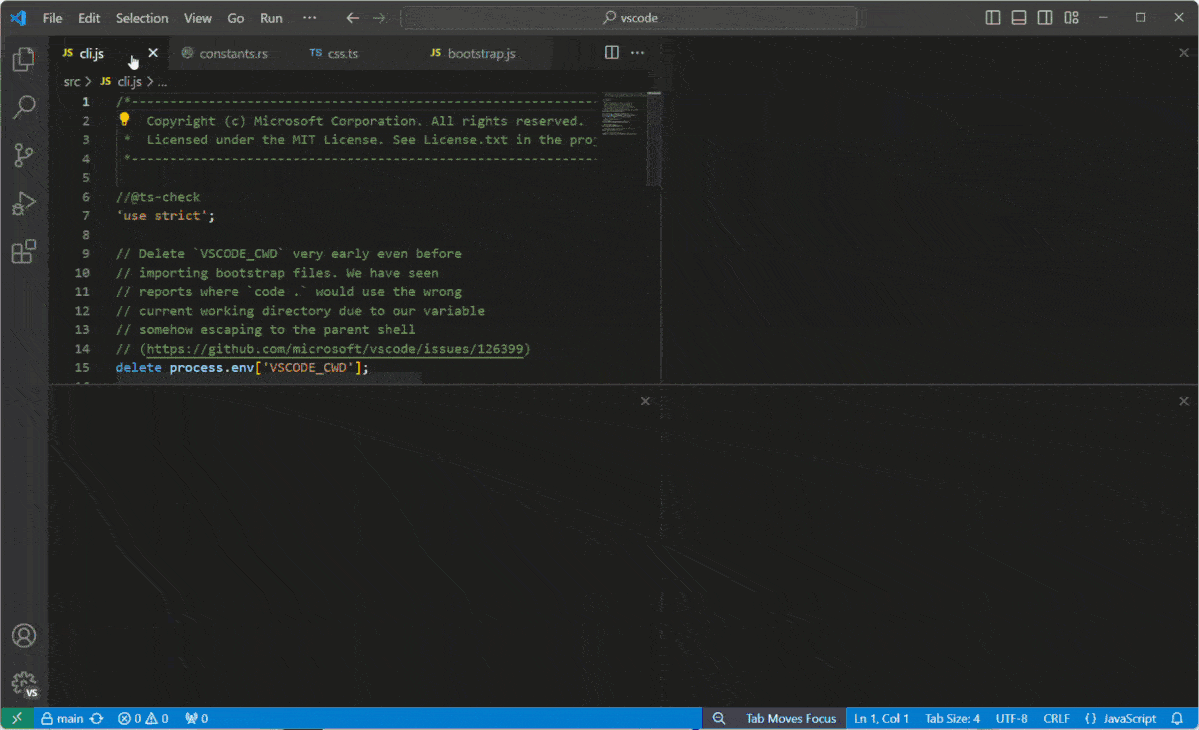1199x730 pixels.
Task: Click the Accounts icon in activity bar
Action: coord(24,636)
